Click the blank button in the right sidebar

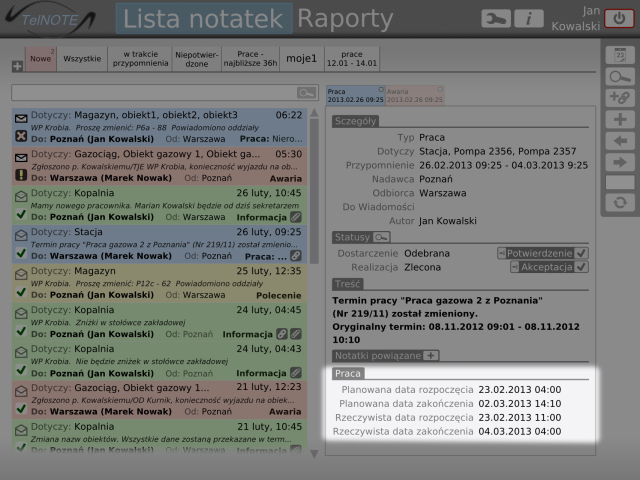point(620,182)
